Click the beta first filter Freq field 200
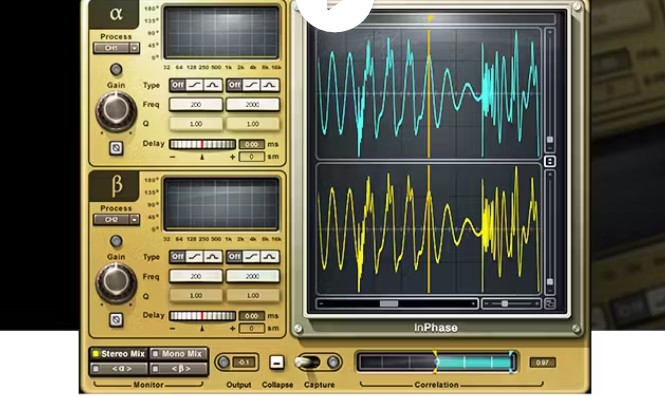The width and height of the screenshot is (665, 397). click(x=196, y=276)
